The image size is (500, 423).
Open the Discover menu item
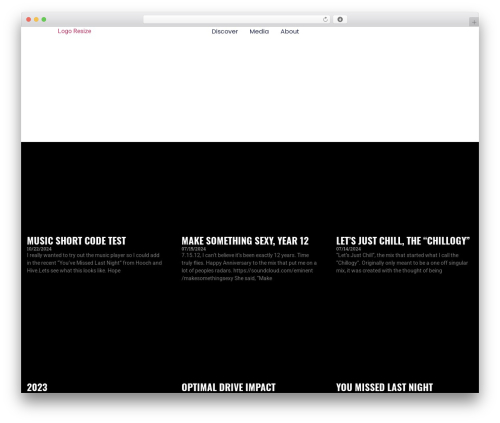click(225, 31)
